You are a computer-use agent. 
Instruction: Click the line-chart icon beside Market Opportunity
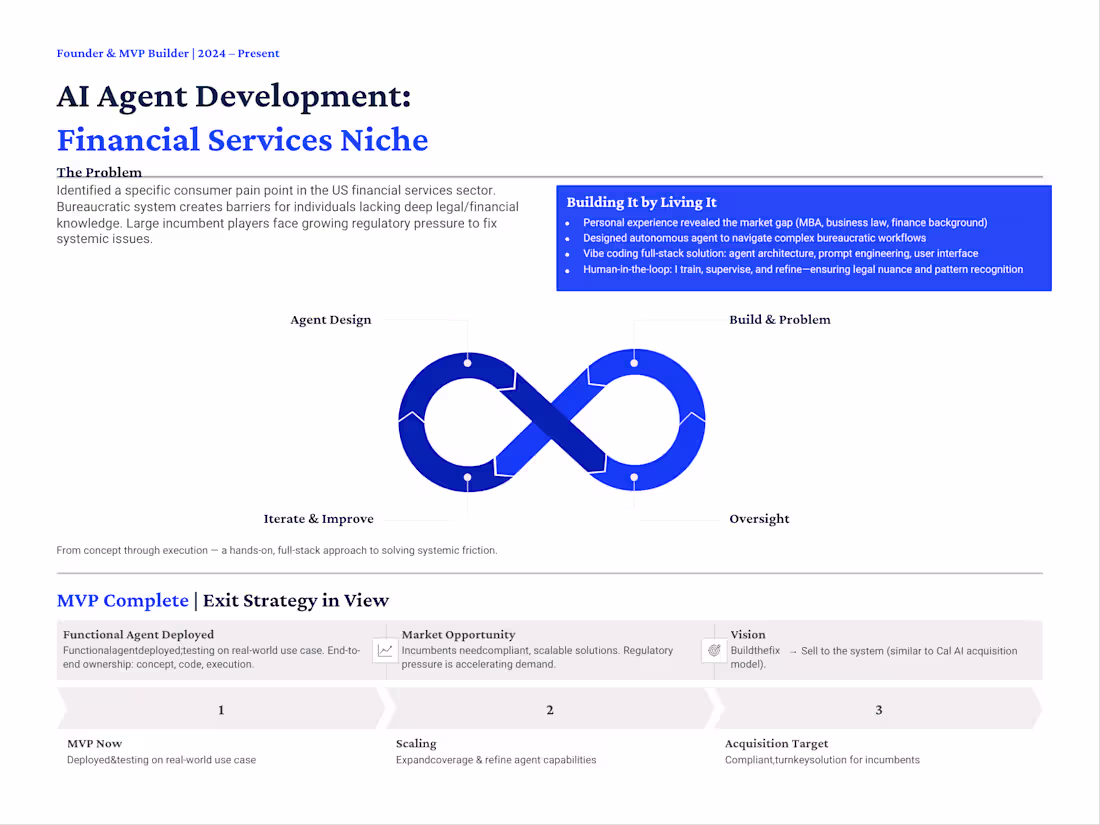(384, 650)
